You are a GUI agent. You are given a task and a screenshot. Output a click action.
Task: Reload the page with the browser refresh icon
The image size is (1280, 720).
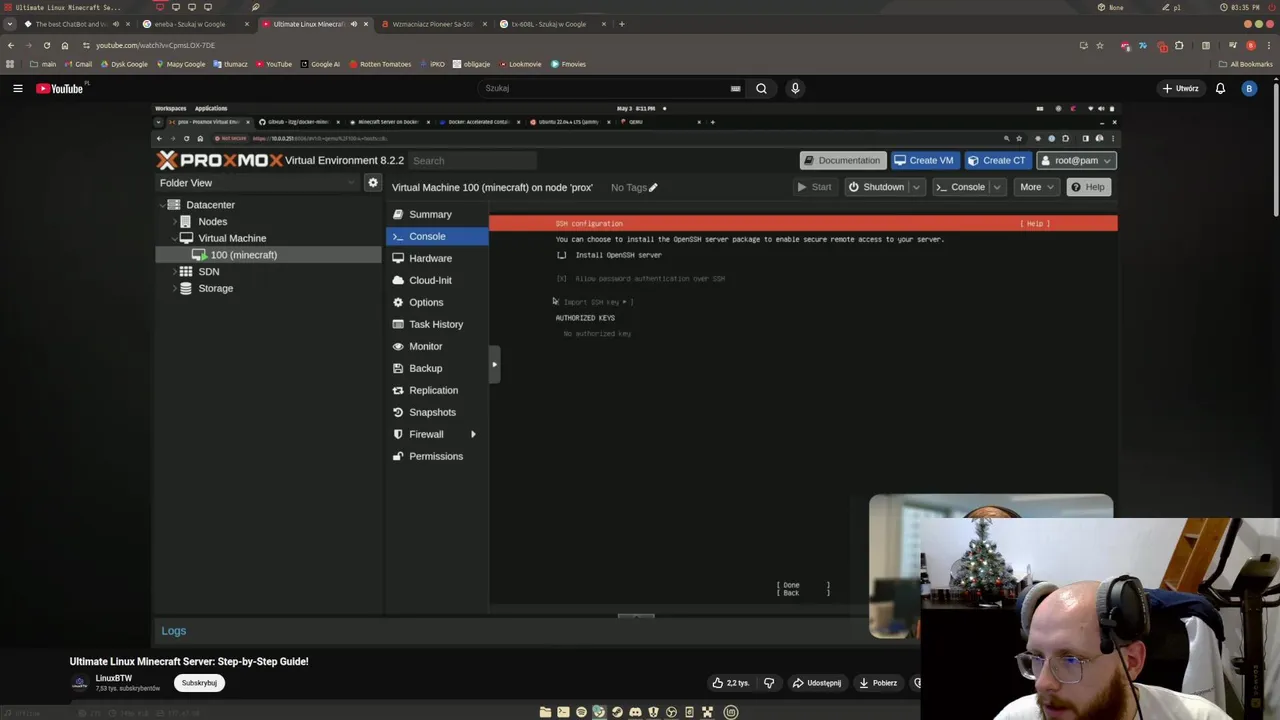[46, 45]
